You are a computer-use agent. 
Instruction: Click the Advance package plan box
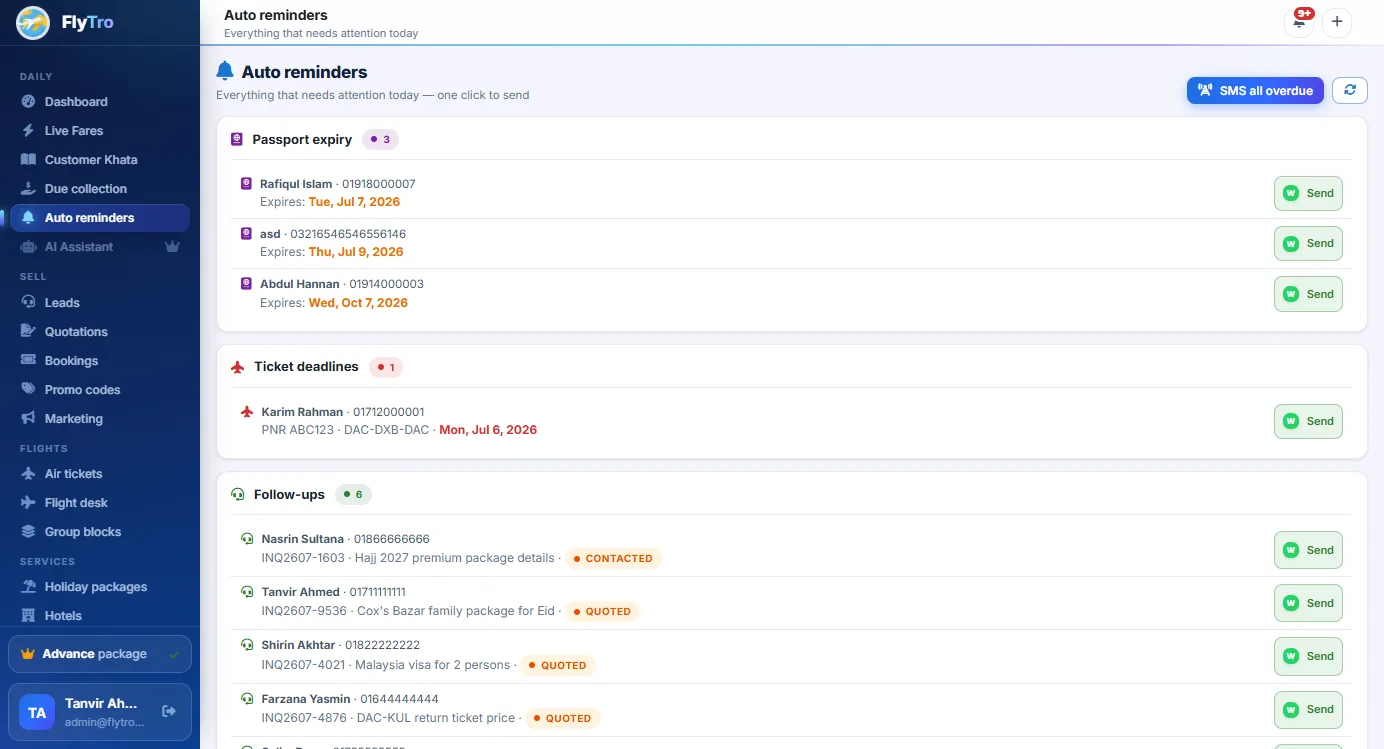coord(100,654)
